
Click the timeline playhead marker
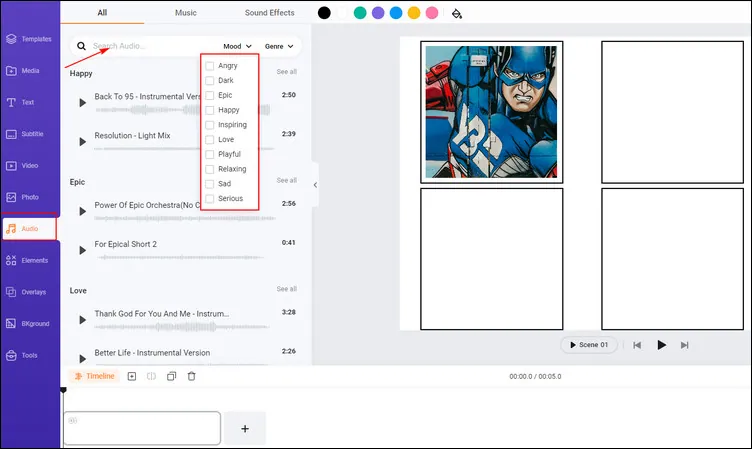click(63, 390)
